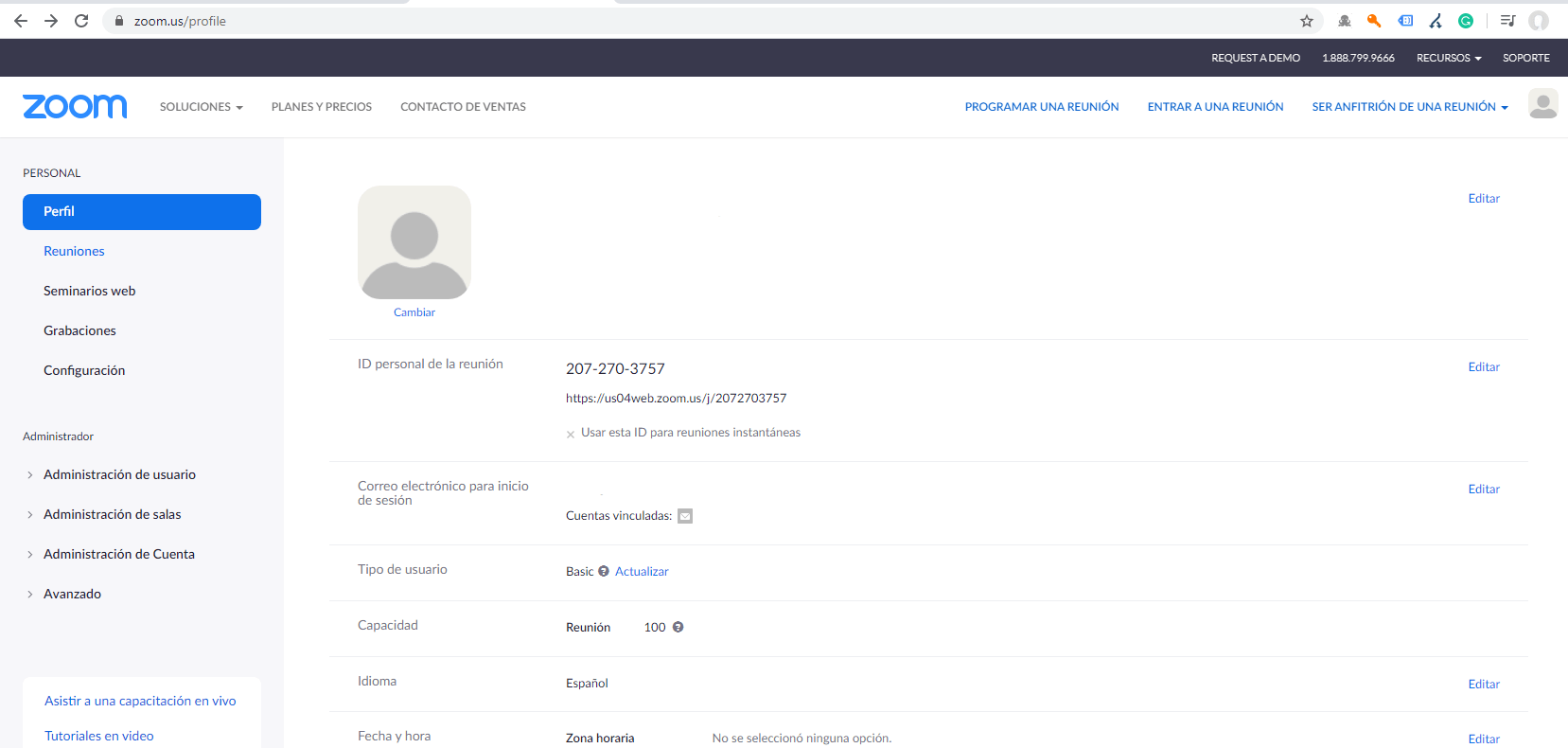1568x748 pixels.
Task: Open the dark-blue split-arrows extension icon
Action: [x=1436, y=21]
